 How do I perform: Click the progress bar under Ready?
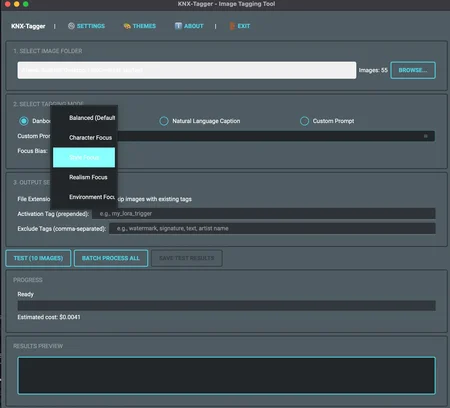click(227, 306)
